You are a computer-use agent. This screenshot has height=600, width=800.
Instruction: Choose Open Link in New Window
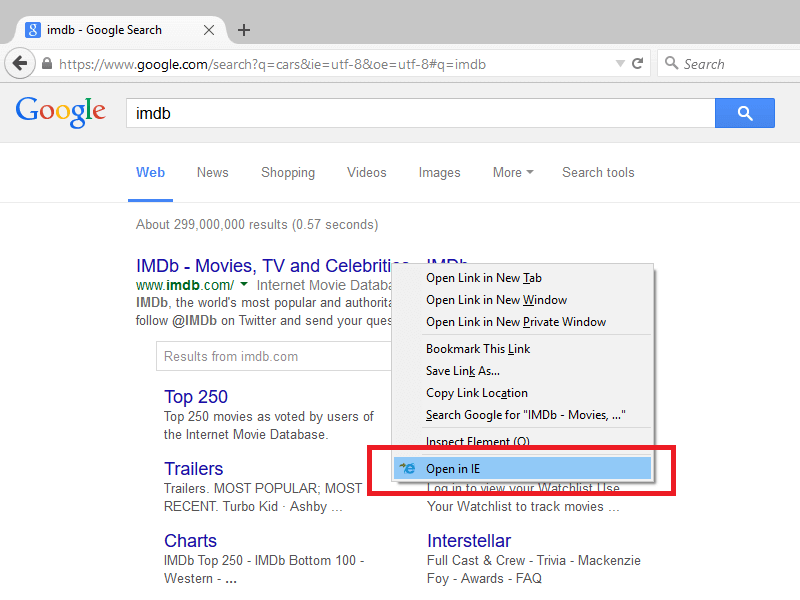click(x=523, y=300)
